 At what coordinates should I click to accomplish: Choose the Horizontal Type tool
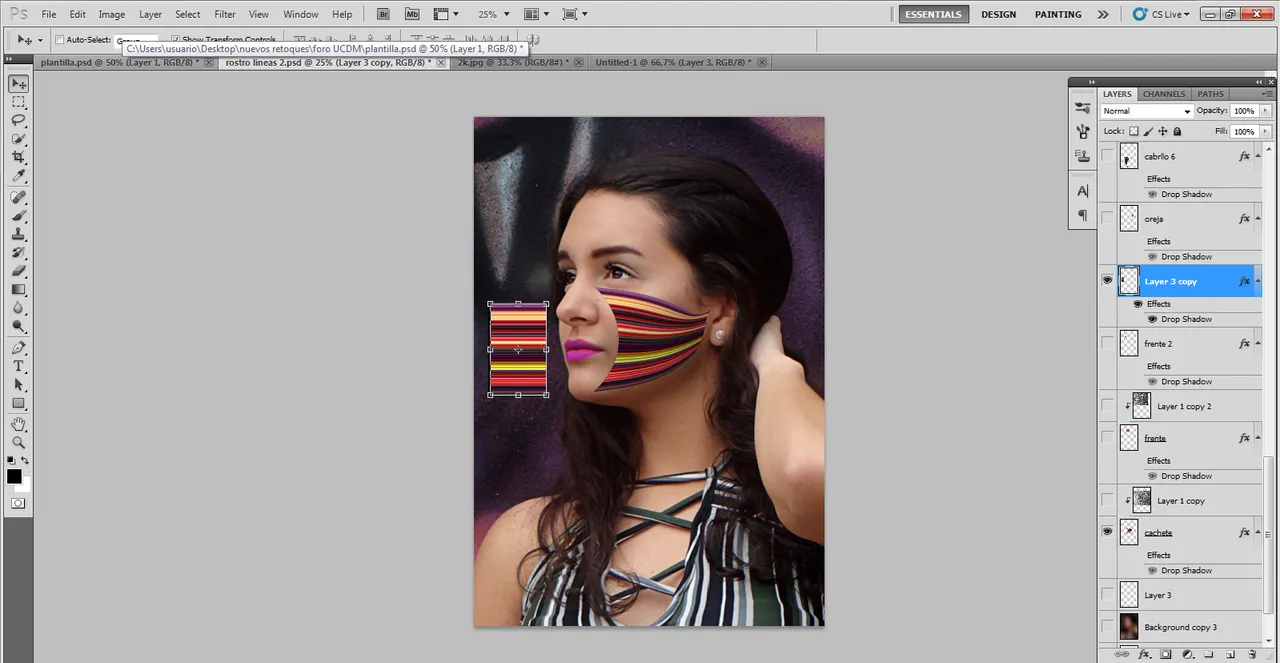click(18, 366)
